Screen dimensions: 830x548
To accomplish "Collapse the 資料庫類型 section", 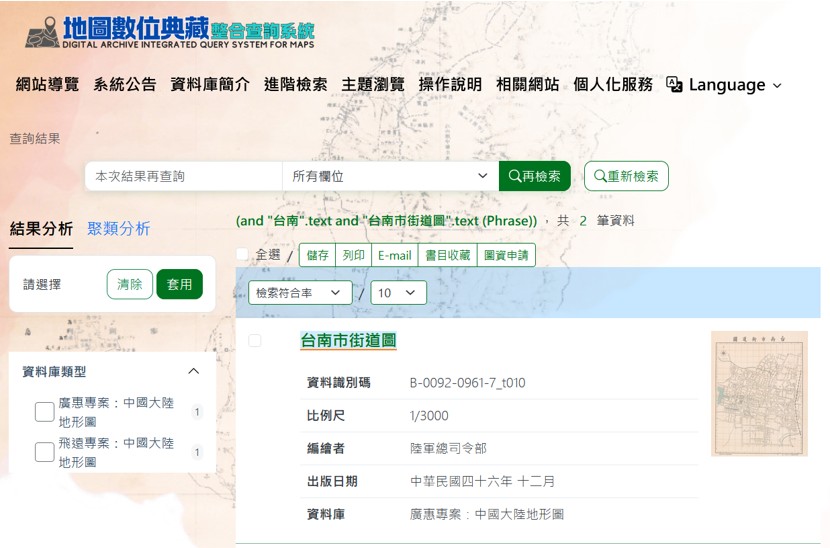I will [194, 371].
